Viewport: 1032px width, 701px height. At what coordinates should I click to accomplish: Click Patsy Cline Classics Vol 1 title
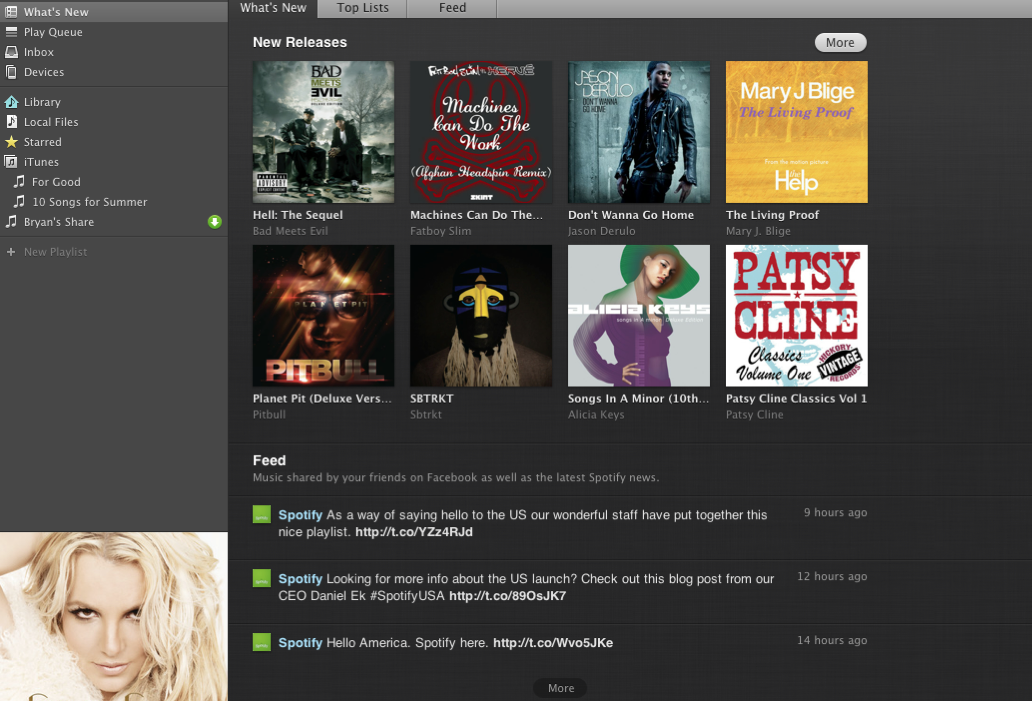[796, 398]
